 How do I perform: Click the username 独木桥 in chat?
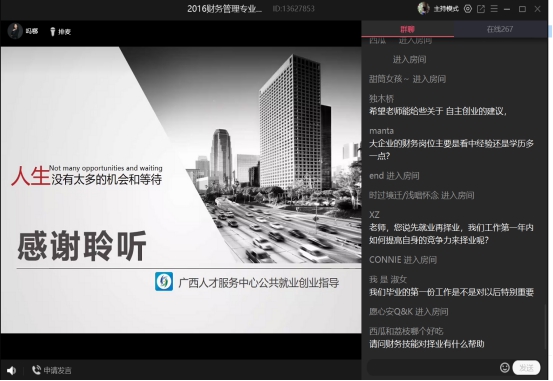click(381, 98)
